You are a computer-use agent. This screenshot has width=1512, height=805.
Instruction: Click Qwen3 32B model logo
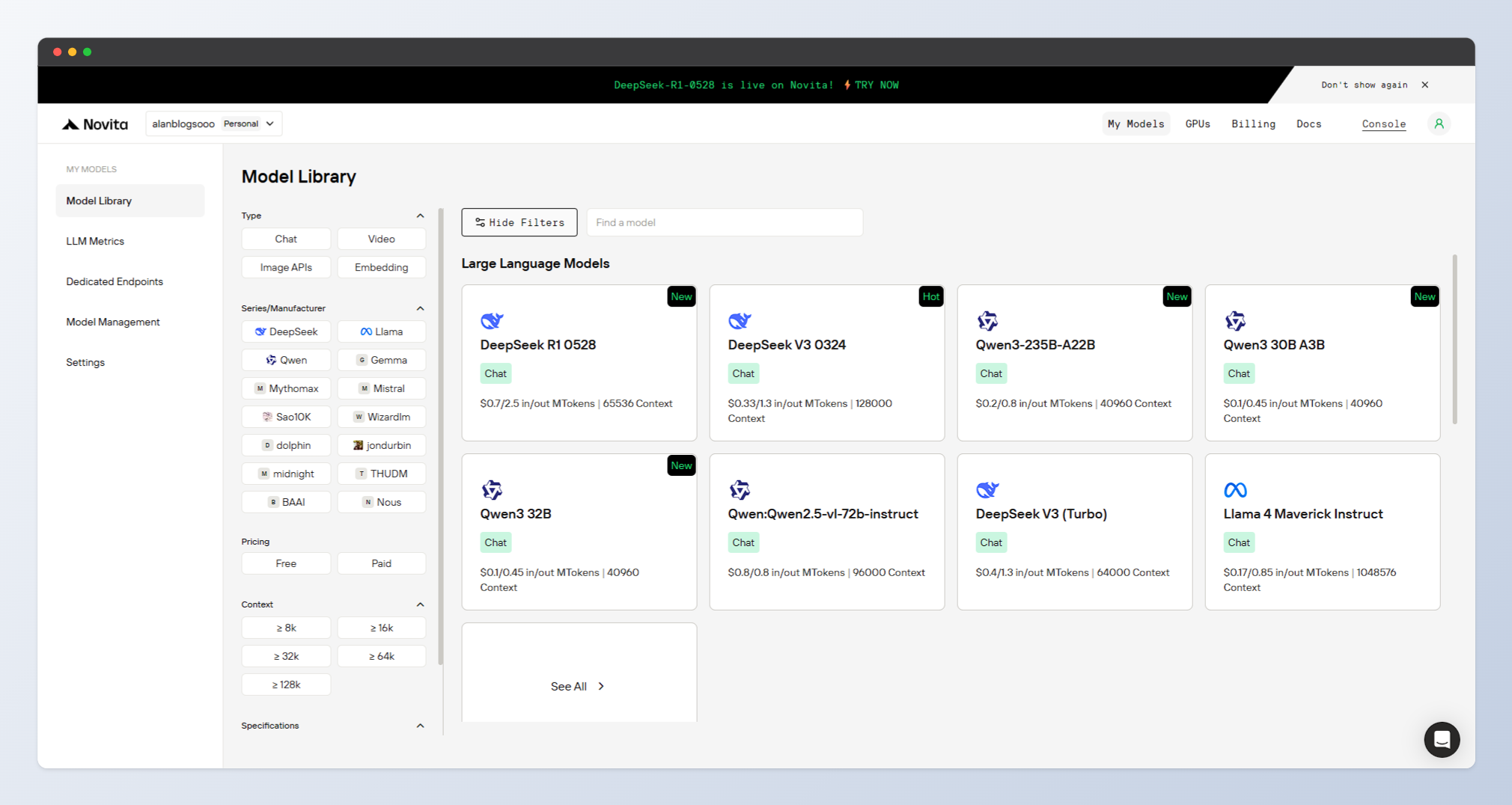[x=492, y=490]
